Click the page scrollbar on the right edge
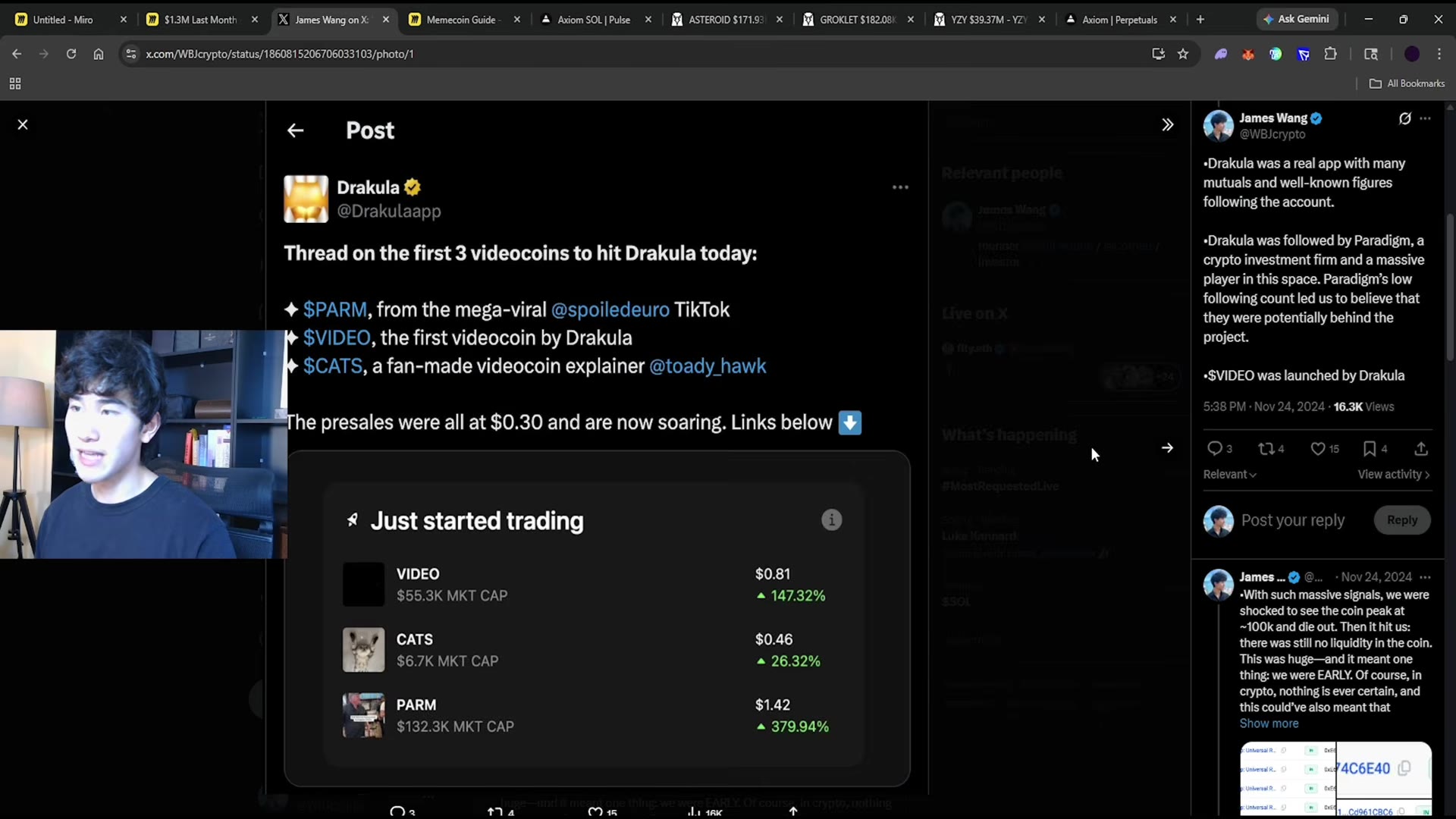The height and width of the screenshot is (819, 1456). (1450, 288)
